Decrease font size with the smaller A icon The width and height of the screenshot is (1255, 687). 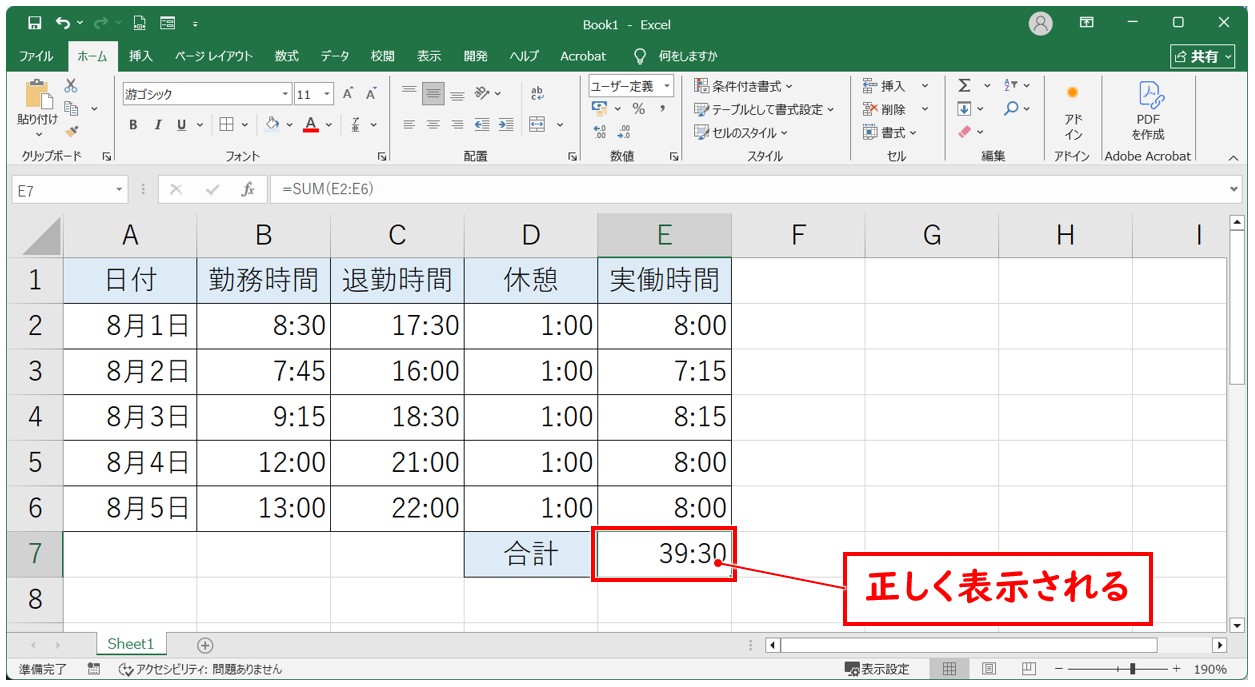(371, 94)
